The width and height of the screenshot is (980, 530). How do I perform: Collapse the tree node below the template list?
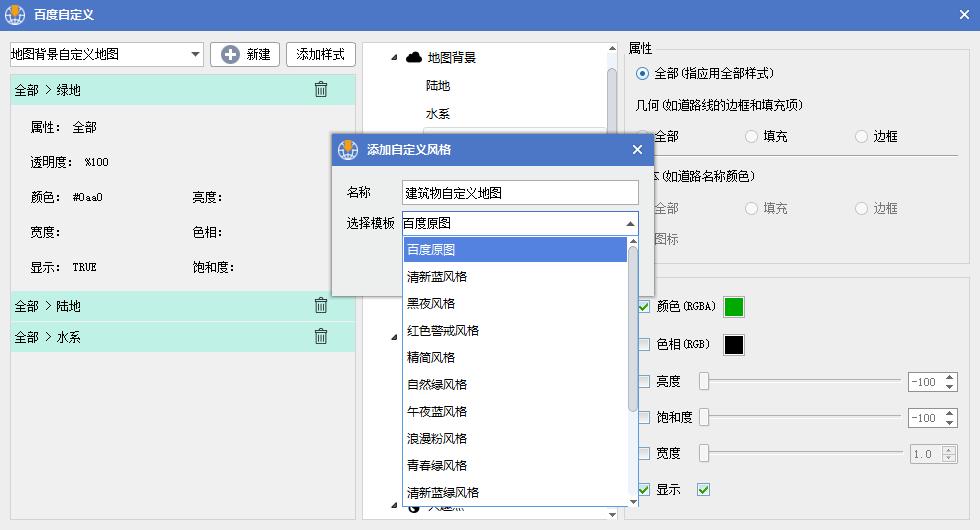394,505
